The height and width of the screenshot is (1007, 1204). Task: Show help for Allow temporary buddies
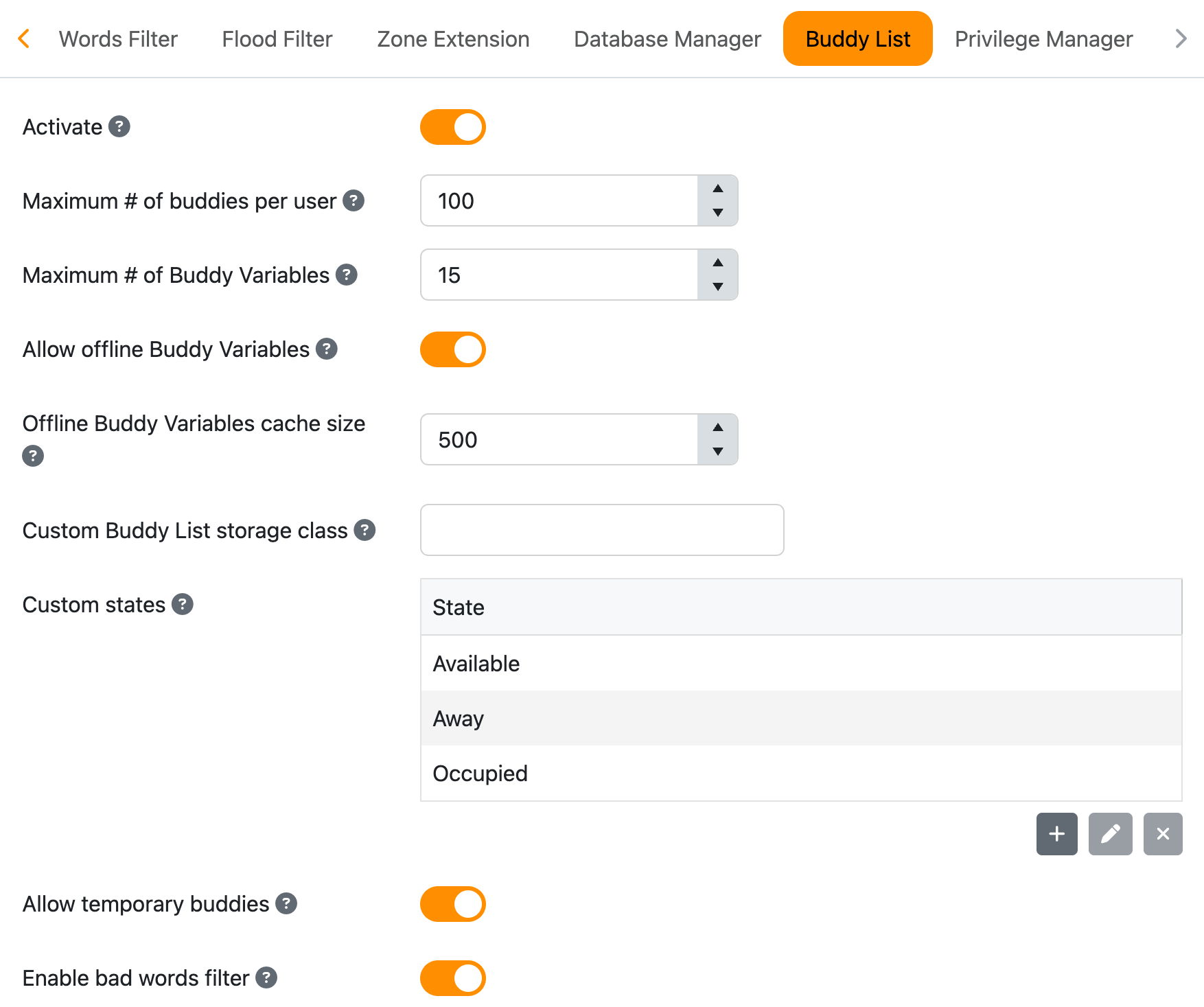click(x=286, y=904)
